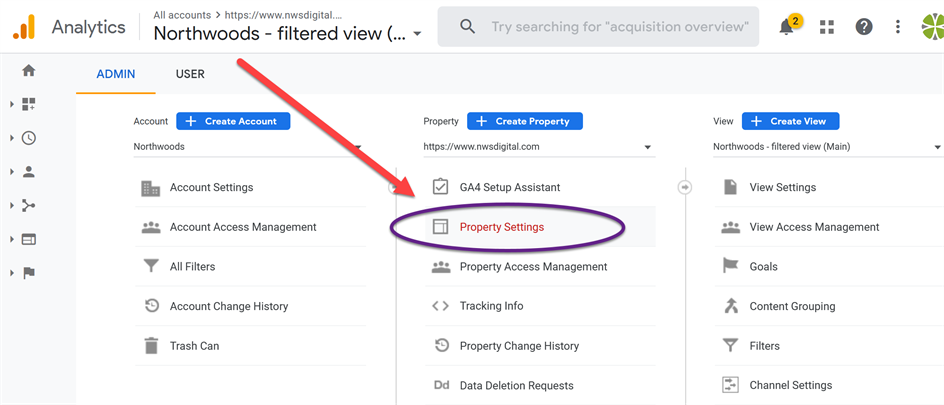Expand the Audience sidebar section arrow
944x405 pixels.
pos(11,172)
